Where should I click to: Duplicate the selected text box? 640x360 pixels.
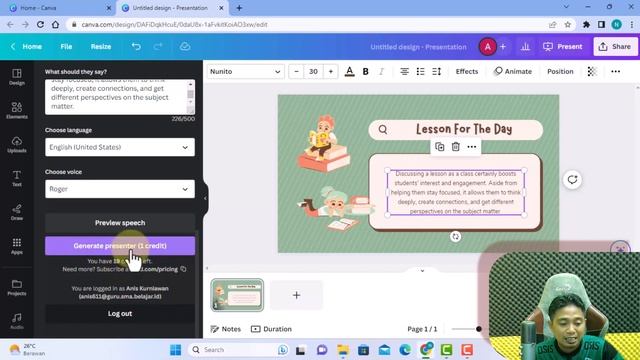click(x=440, y=147)
